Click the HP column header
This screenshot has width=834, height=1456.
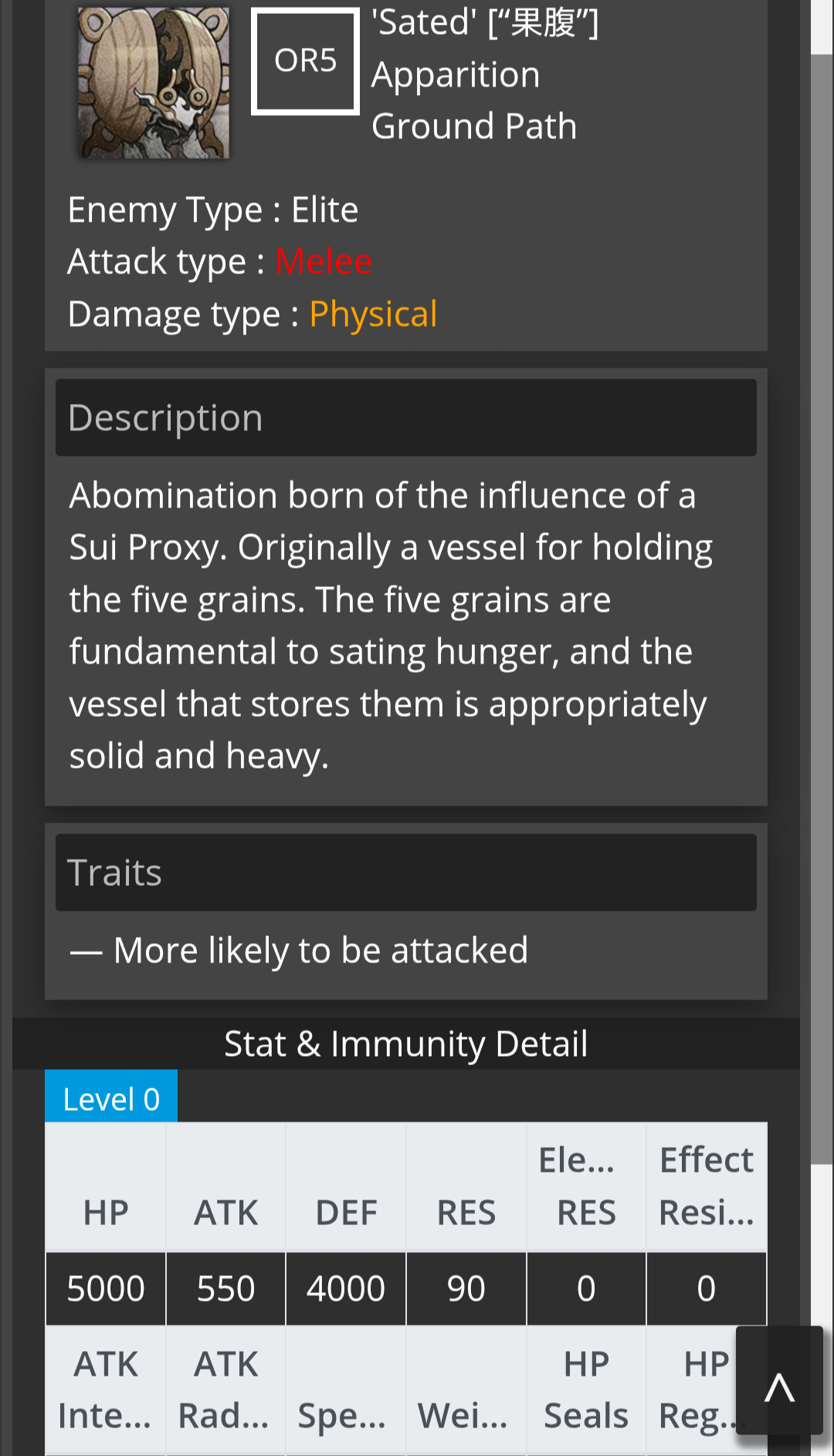106,1187
